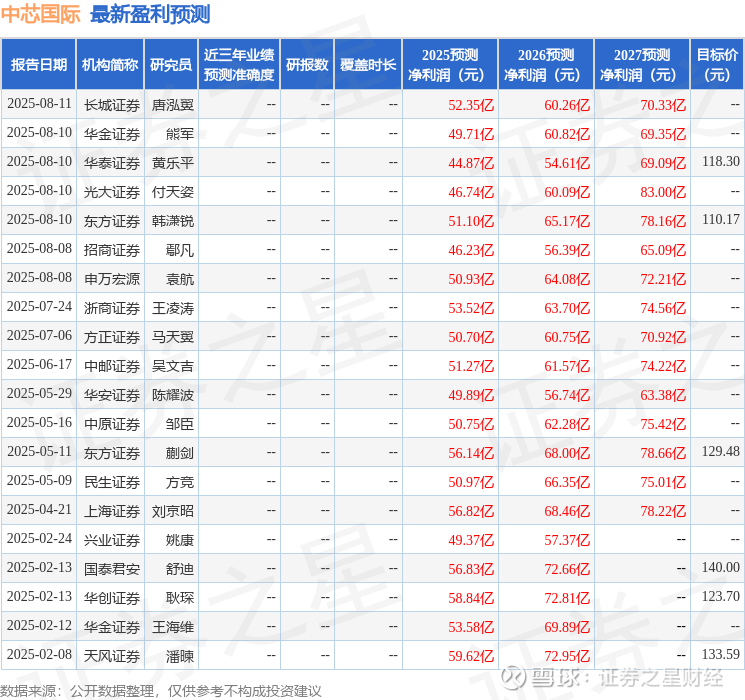Click analyst name 方竞
745x700 pixels.
(x=180, y=481)
